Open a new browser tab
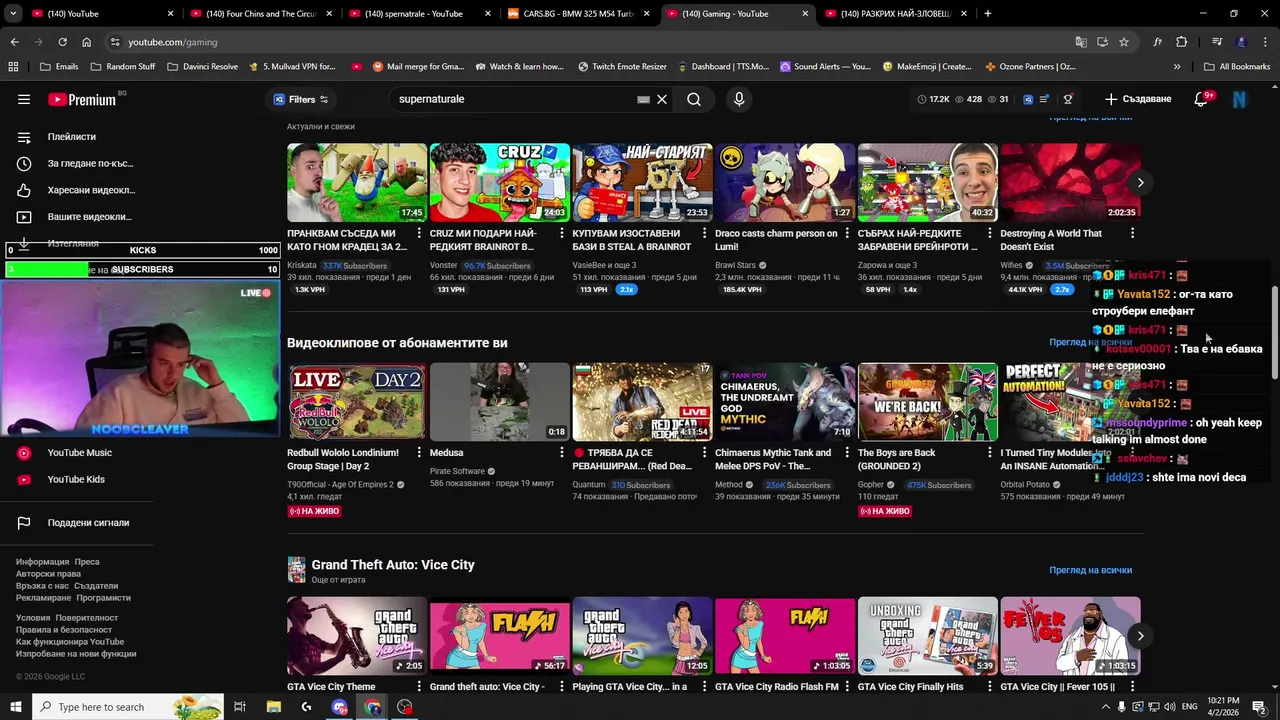The height and width of the screenshot is (720, 1280). click(x=987, y=14)
